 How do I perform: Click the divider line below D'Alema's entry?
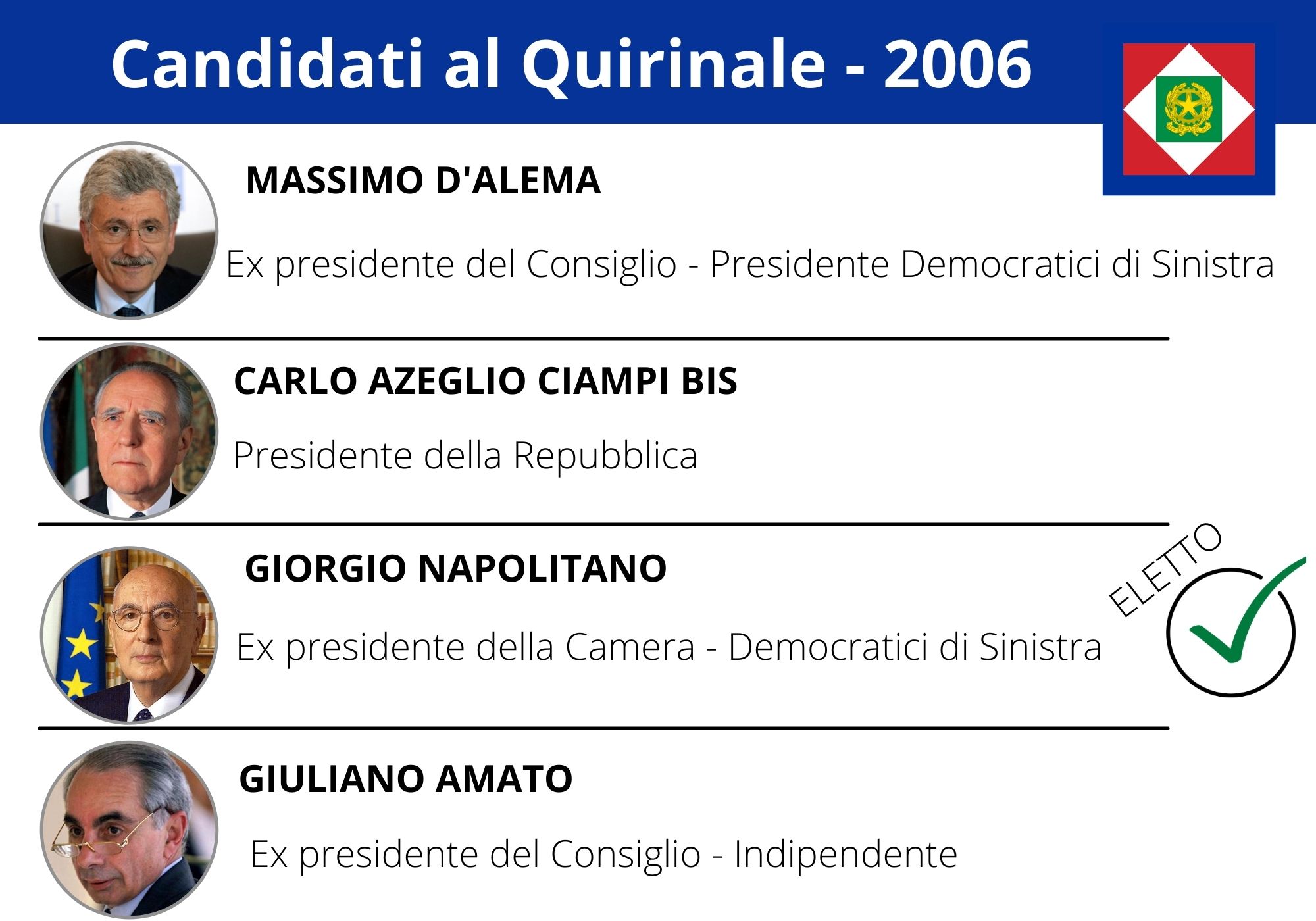click(603, 339)
